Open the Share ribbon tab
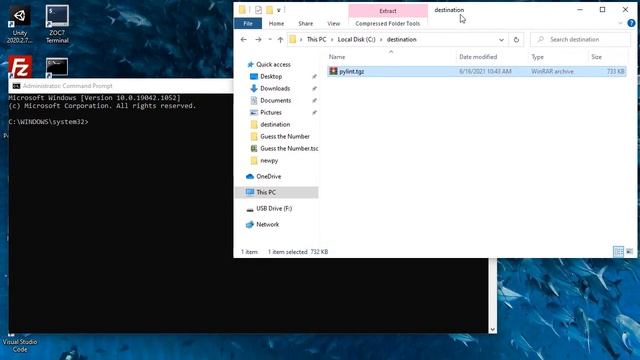This screenshot has height=360, width=640. coord(305,23)
